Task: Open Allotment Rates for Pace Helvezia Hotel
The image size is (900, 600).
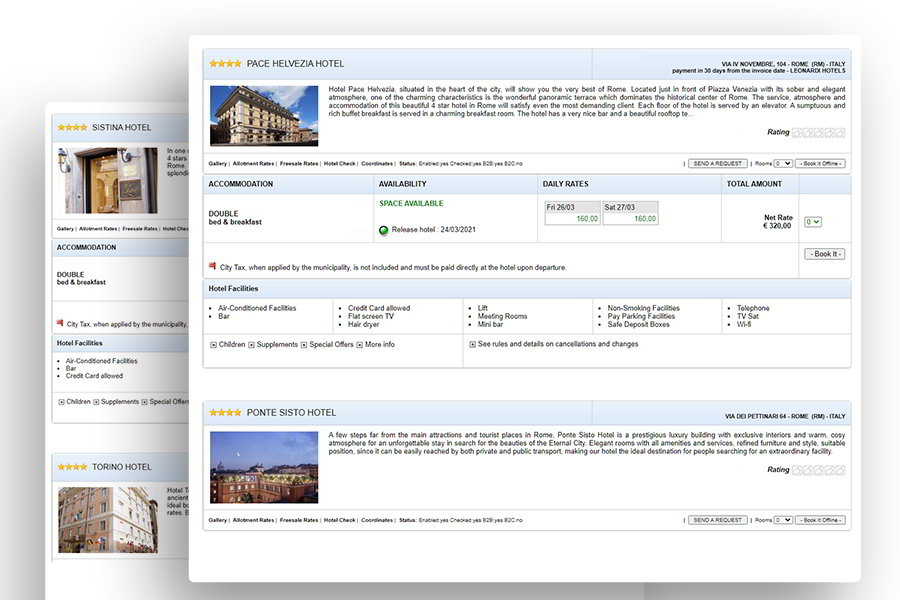Action: 253,164
